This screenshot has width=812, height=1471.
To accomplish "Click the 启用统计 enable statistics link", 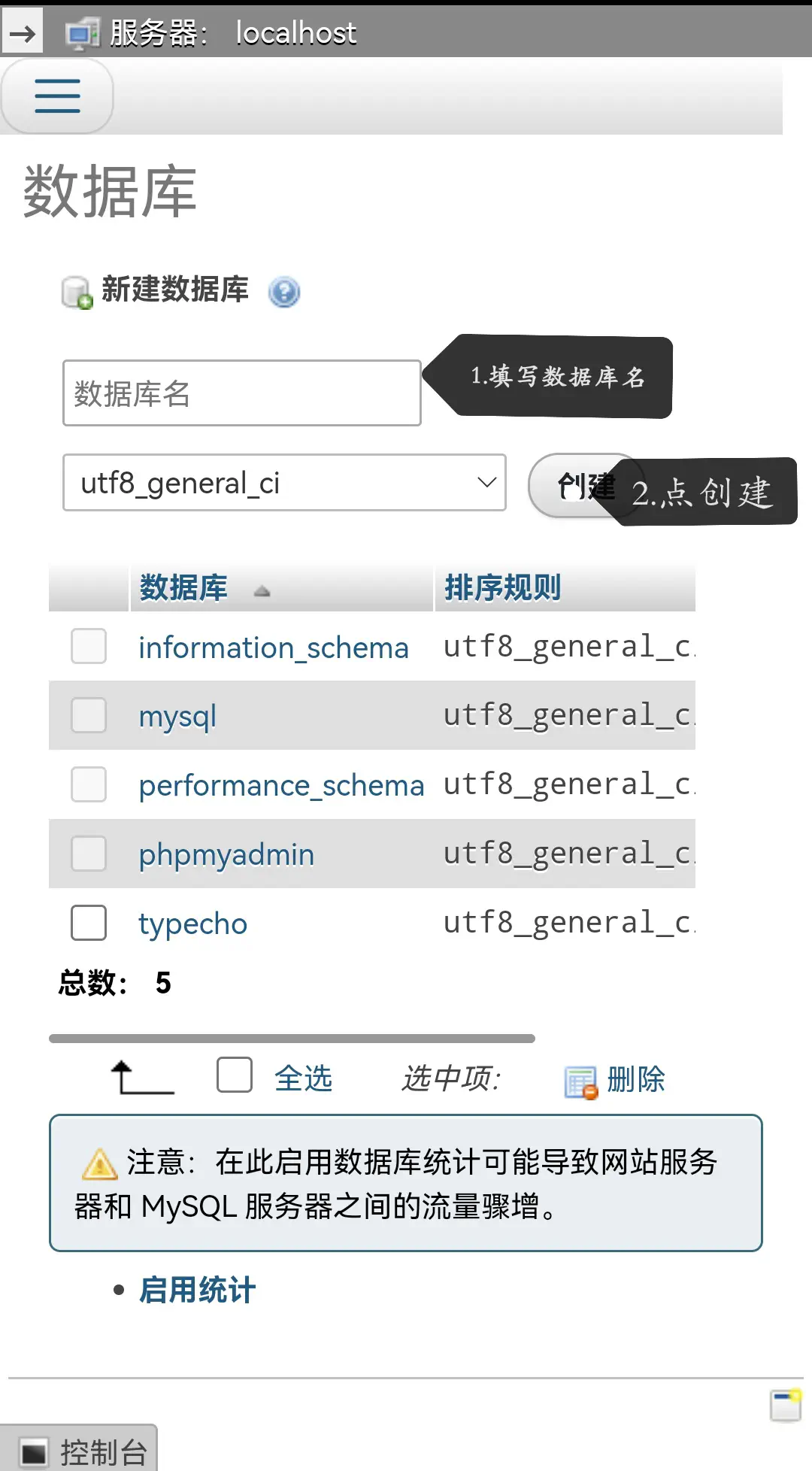I will coord(197,1290).
